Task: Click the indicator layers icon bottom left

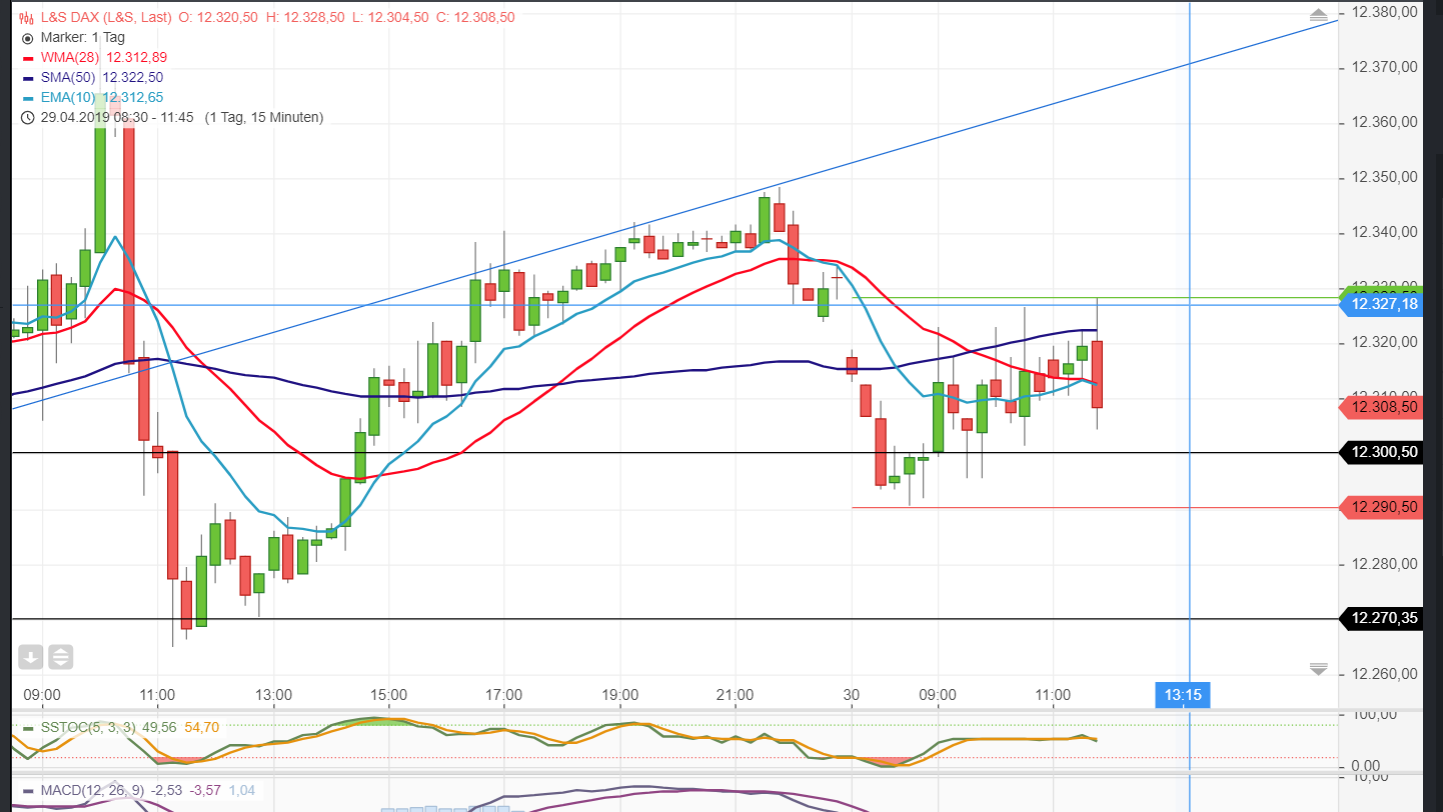Action: click(61, 657)
